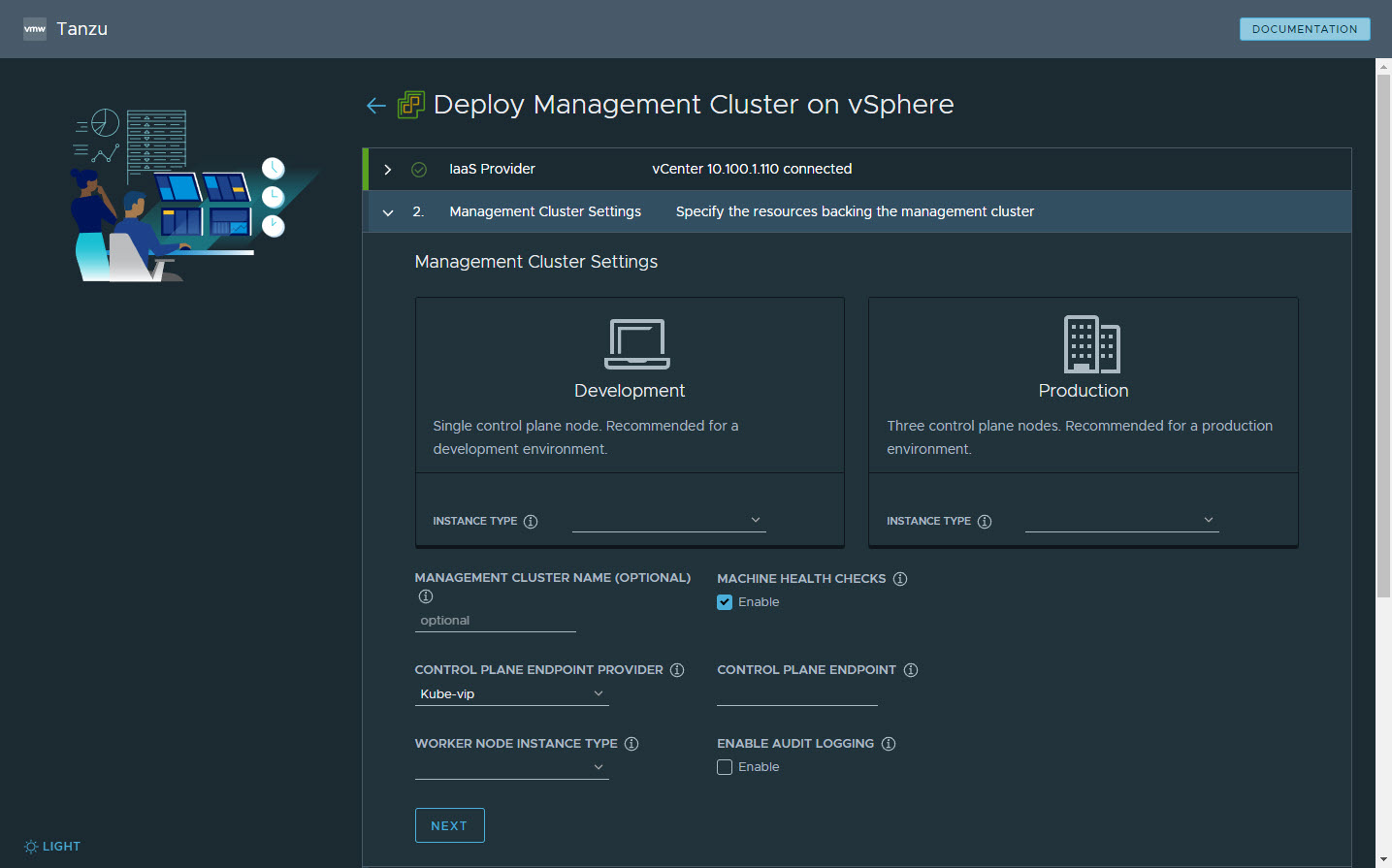Click the Management Cluster Name optional field
This screenshot has width=1392, height=868.
tap(496, 621)
